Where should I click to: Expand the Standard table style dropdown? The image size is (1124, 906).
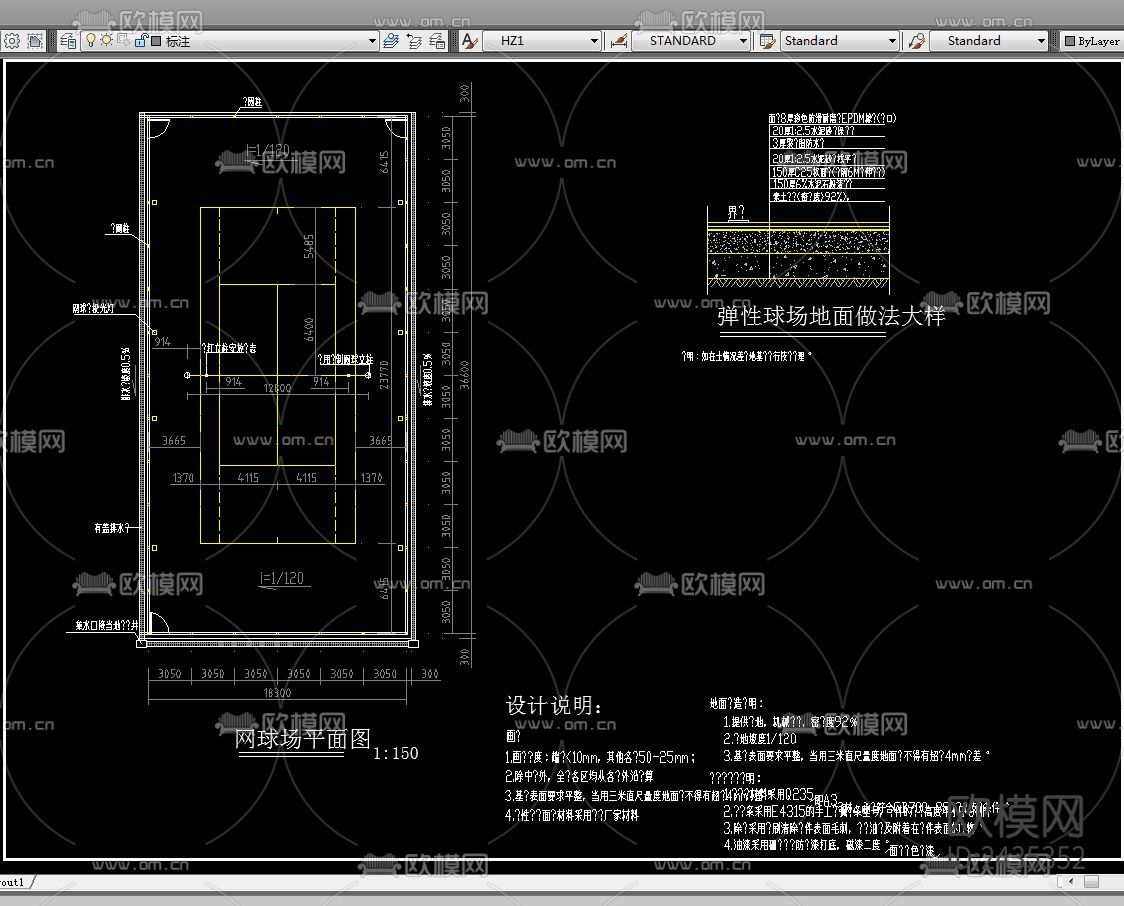coord(892,41)
